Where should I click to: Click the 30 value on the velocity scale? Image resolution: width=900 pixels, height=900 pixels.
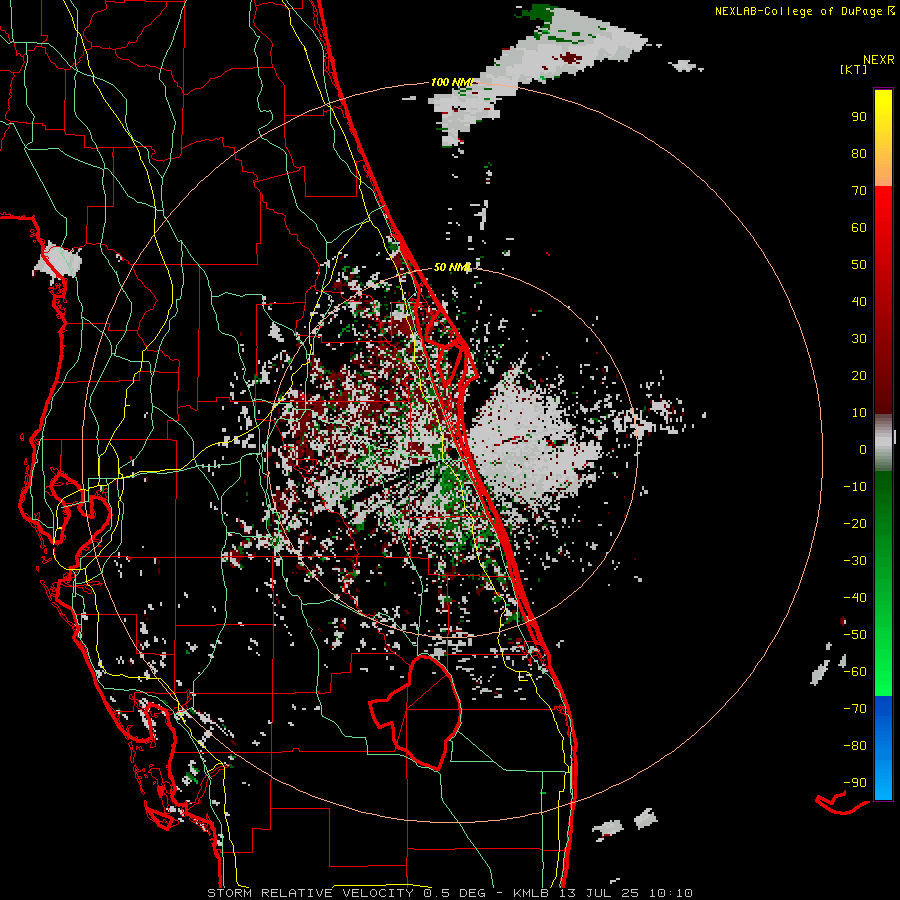pos(859,339)
